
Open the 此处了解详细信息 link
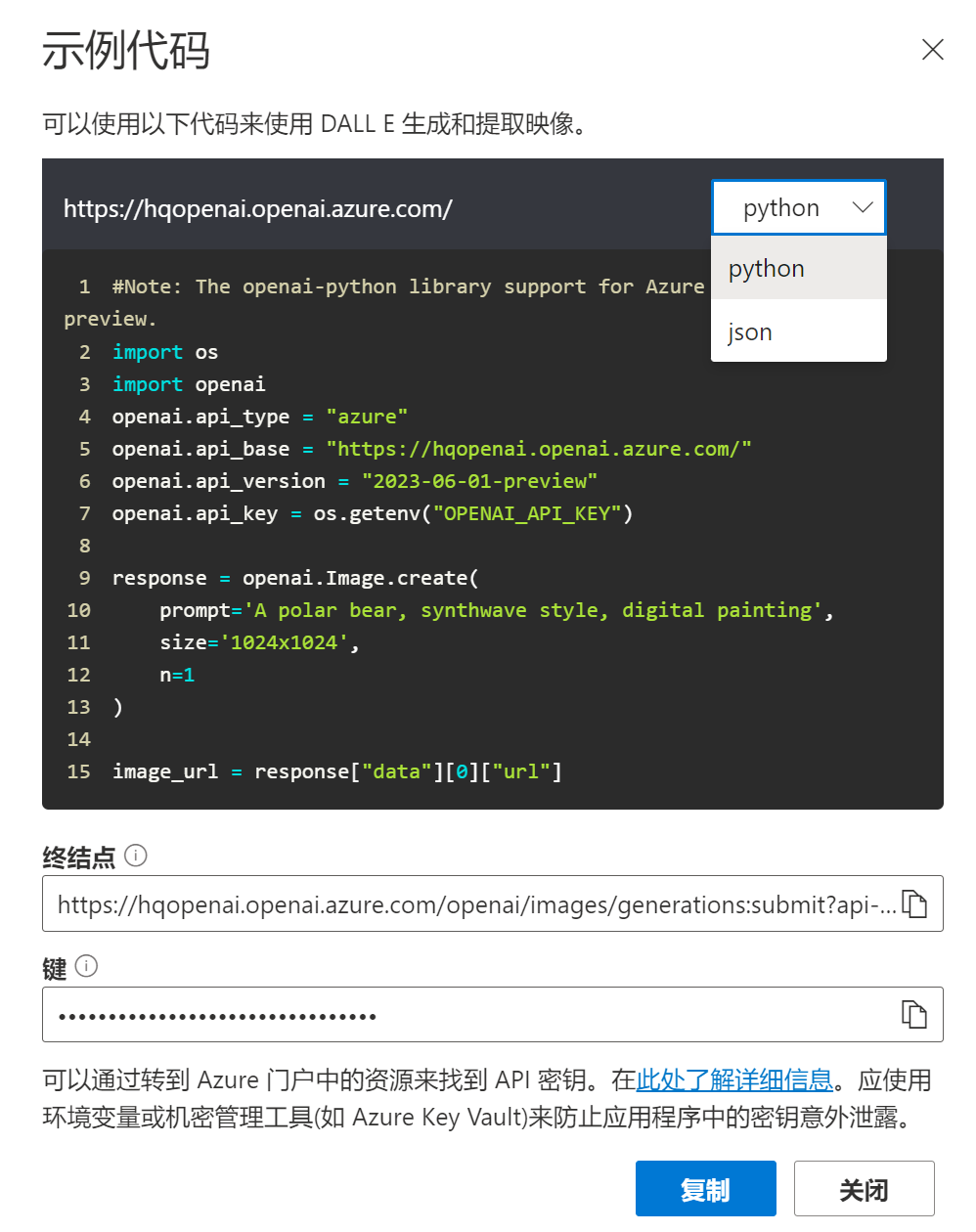[x=733, y=1080]
